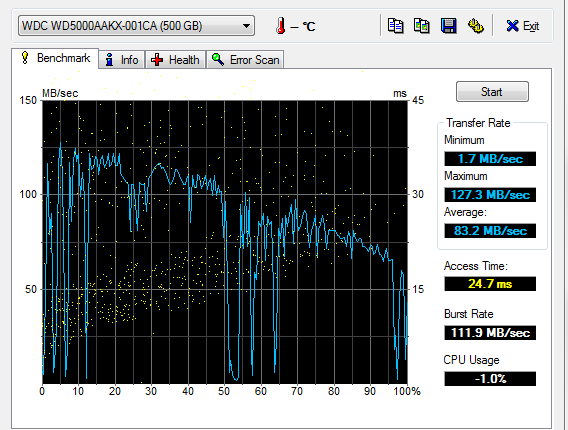Open the Error Scan tab
The width and height of the screenshot is (568, 430).
point(245,60)
